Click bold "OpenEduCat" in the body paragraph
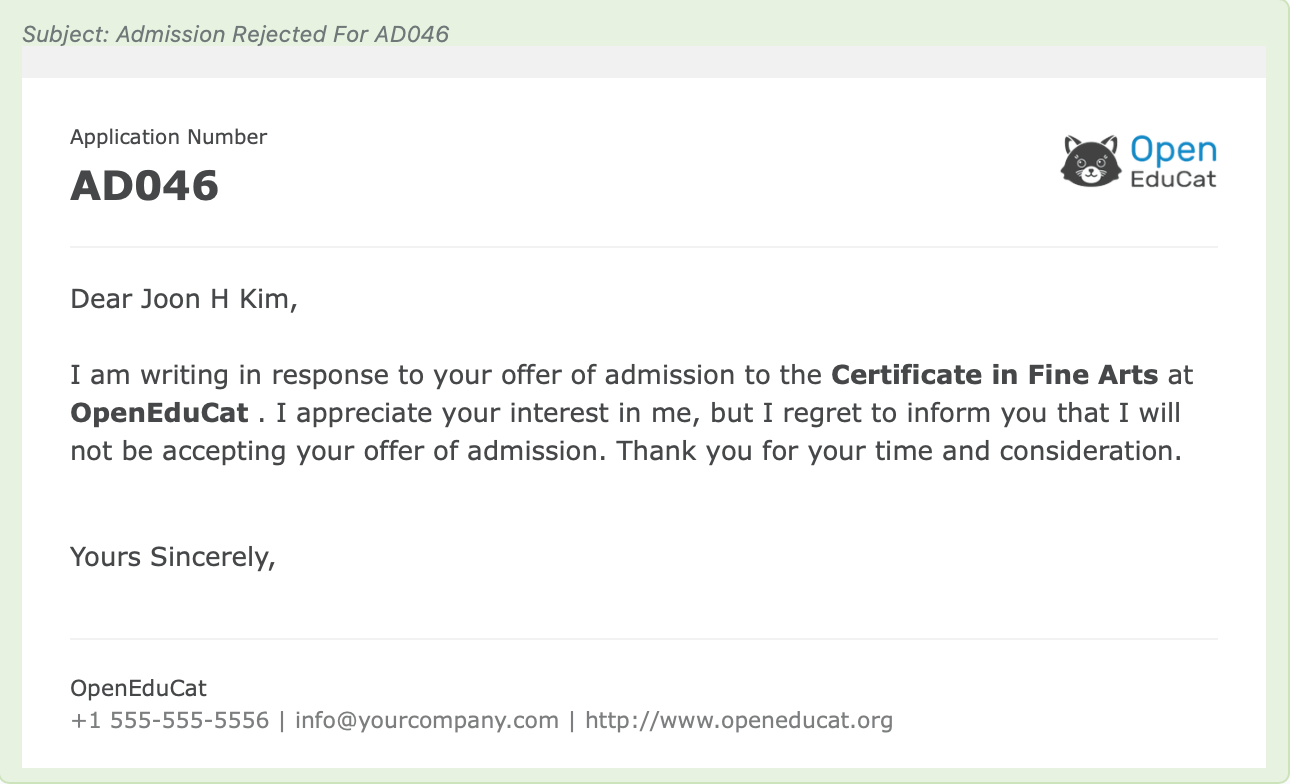This screenshot has width=1290, height=784. [x=159, y=413]
